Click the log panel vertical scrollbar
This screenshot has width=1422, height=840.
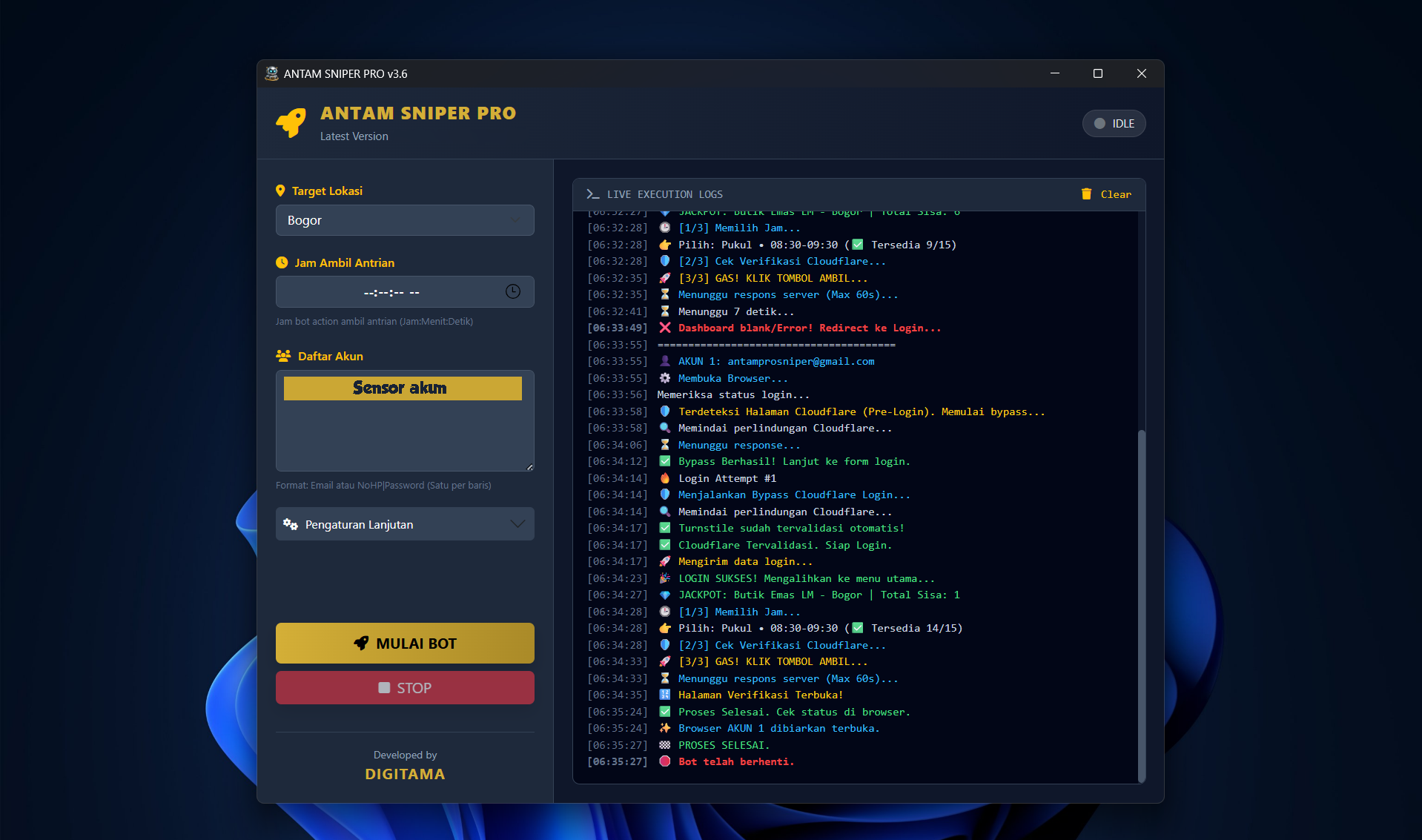[1142, 604]
